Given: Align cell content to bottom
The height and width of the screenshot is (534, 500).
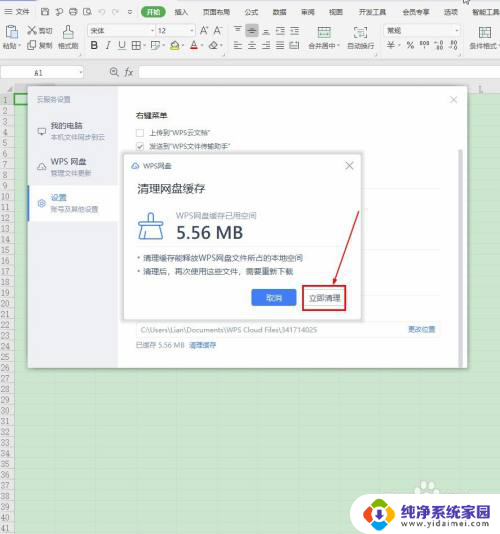Looking at the screenshot, I should [266, 31].
